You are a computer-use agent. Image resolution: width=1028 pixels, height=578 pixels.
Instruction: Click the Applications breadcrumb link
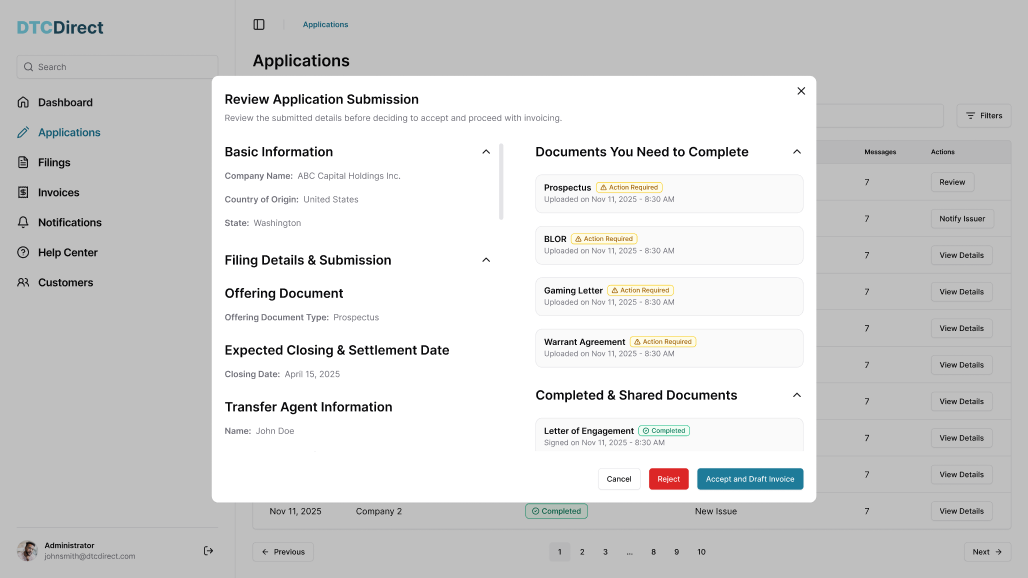pyautogui.click(x=325, y=24)
